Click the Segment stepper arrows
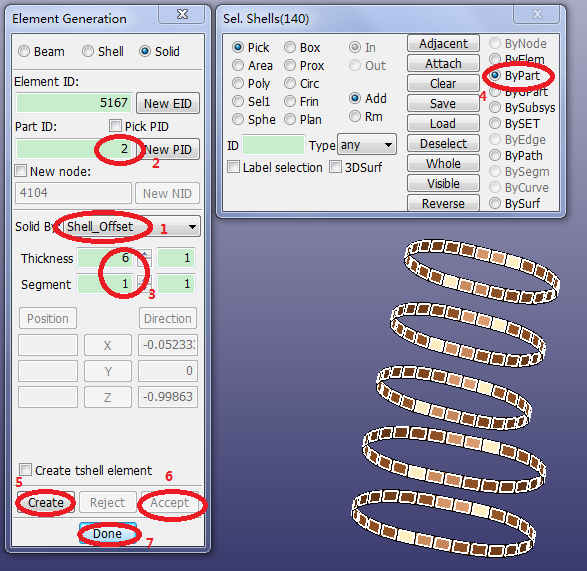 pyautogui.click(x=145, y=284)
